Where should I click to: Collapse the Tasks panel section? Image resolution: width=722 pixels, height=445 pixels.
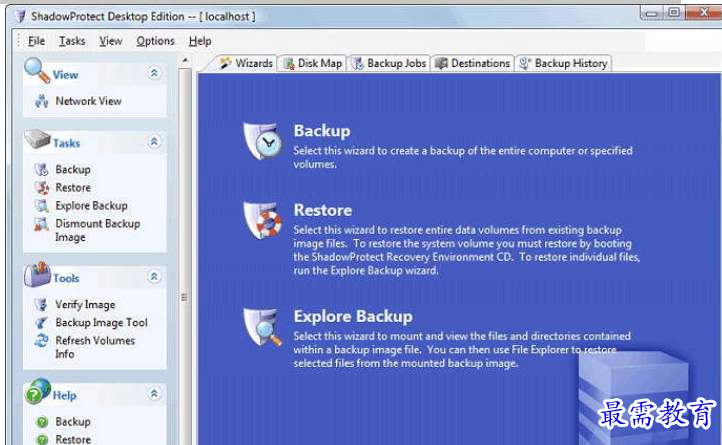[154, 141]
